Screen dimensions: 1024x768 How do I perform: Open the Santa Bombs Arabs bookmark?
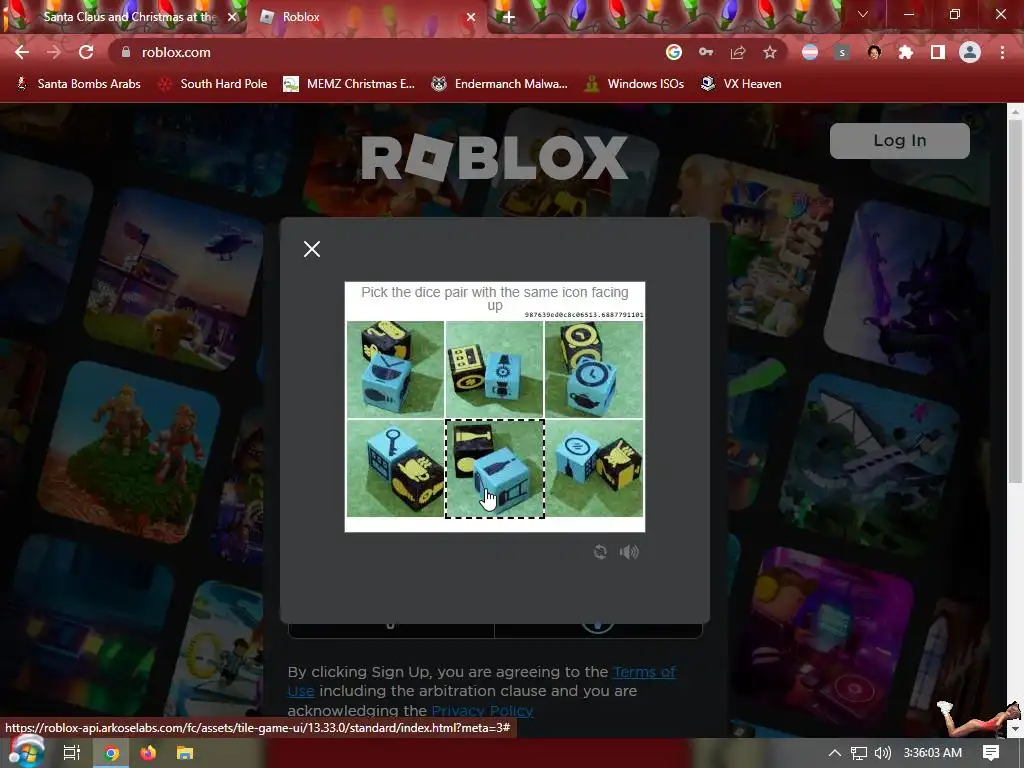click(78, 84)
